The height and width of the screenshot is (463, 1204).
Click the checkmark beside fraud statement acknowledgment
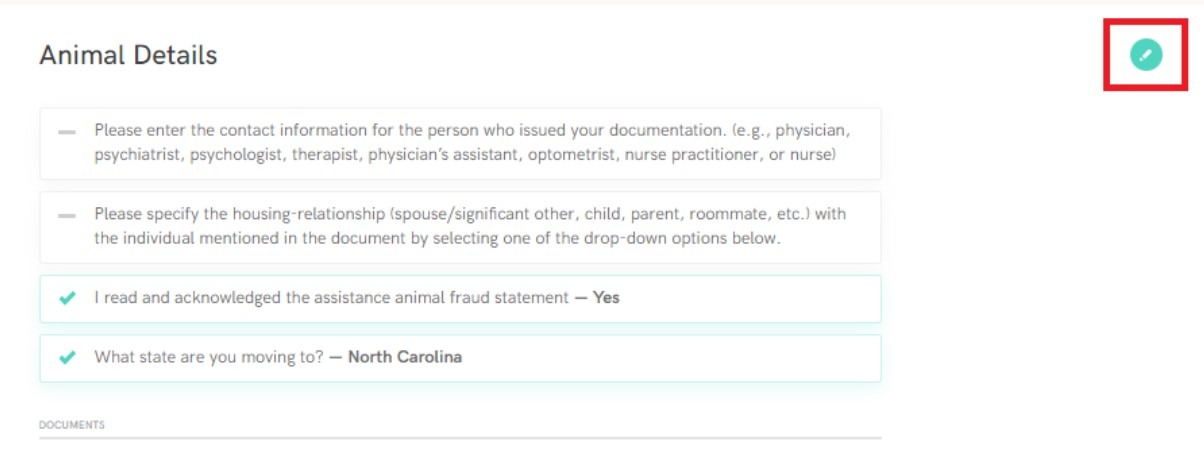[67, 298]
